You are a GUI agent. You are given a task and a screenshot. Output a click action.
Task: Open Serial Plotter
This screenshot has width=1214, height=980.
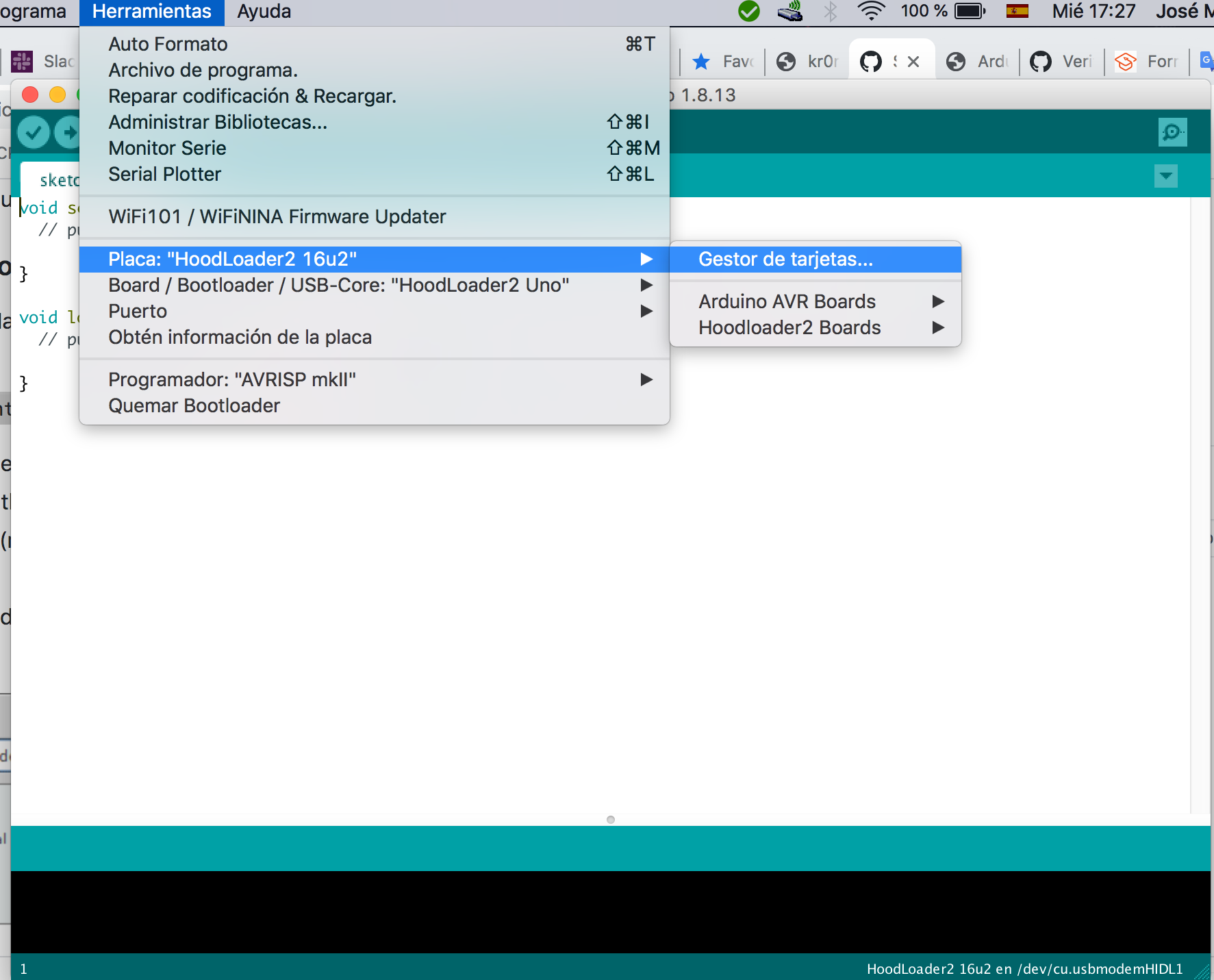(x=375, y=174)
